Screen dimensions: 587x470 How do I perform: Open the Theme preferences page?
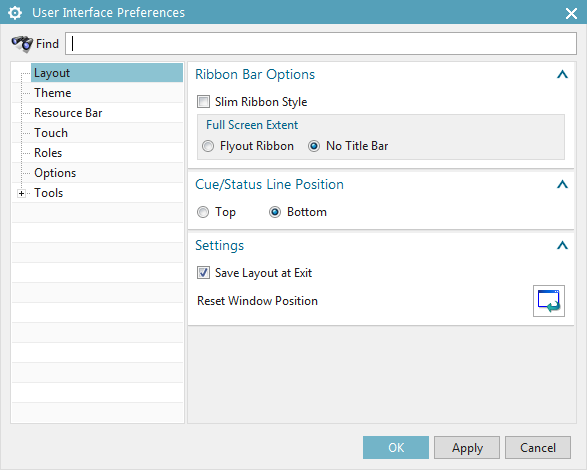click(53, 93)
